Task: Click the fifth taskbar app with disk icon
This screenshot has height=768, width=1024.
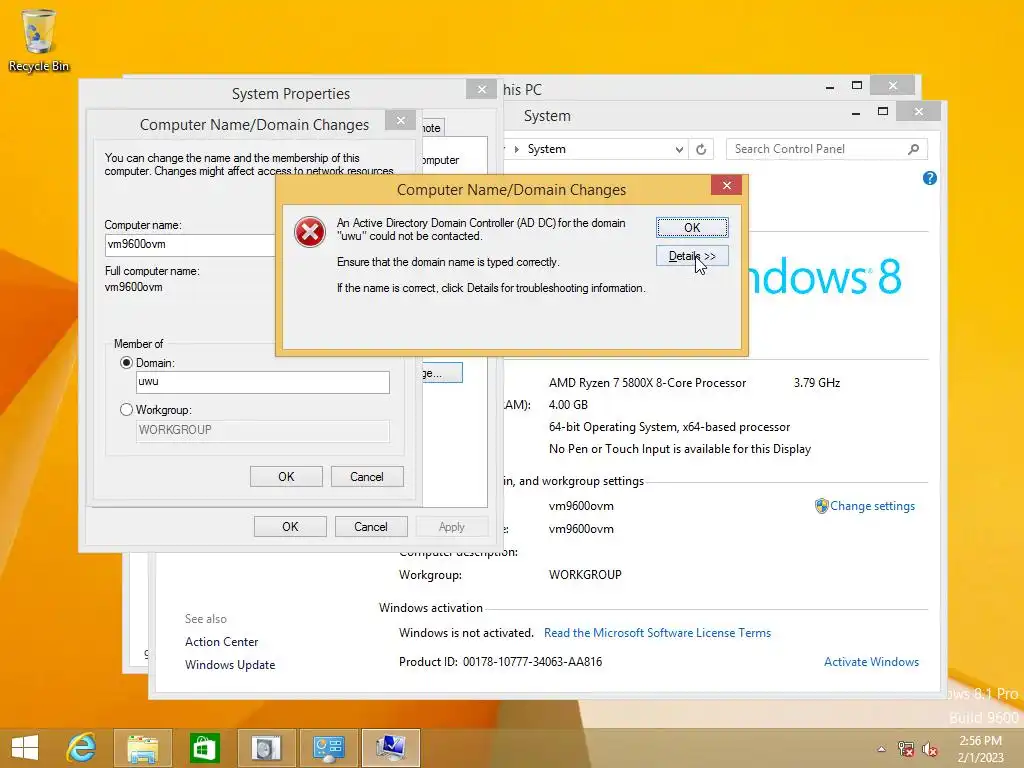Action: [x=266, y=748]
